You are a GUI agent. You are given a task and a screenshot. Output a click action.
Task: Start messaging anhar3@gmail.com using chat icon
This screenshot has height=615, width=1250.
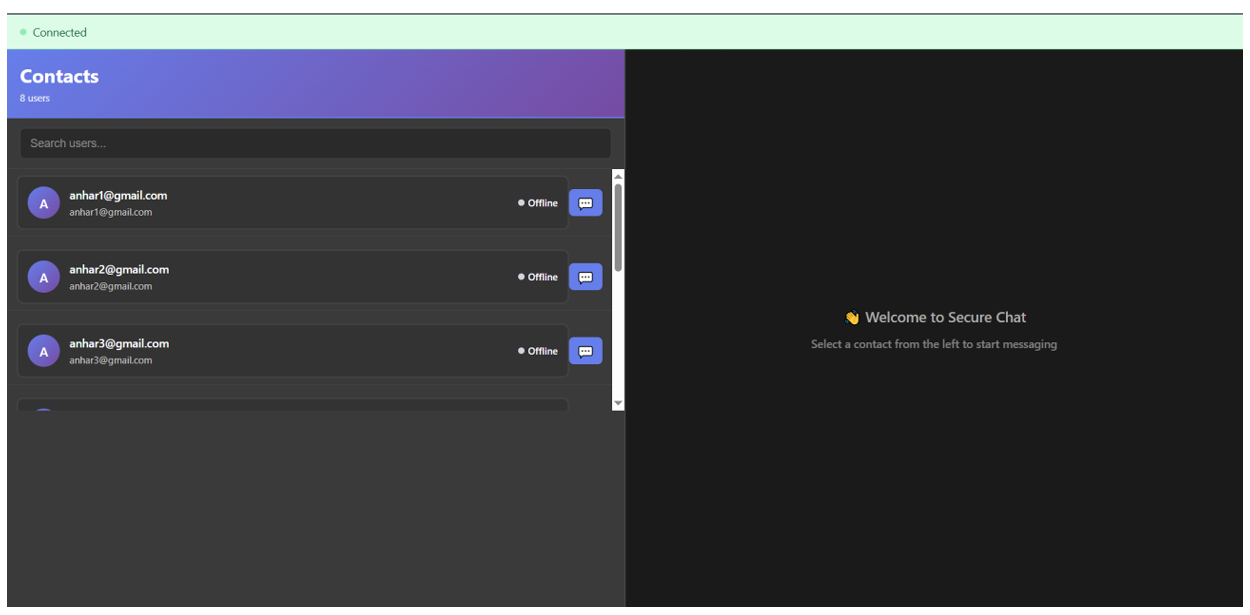(x=585, y=351)
